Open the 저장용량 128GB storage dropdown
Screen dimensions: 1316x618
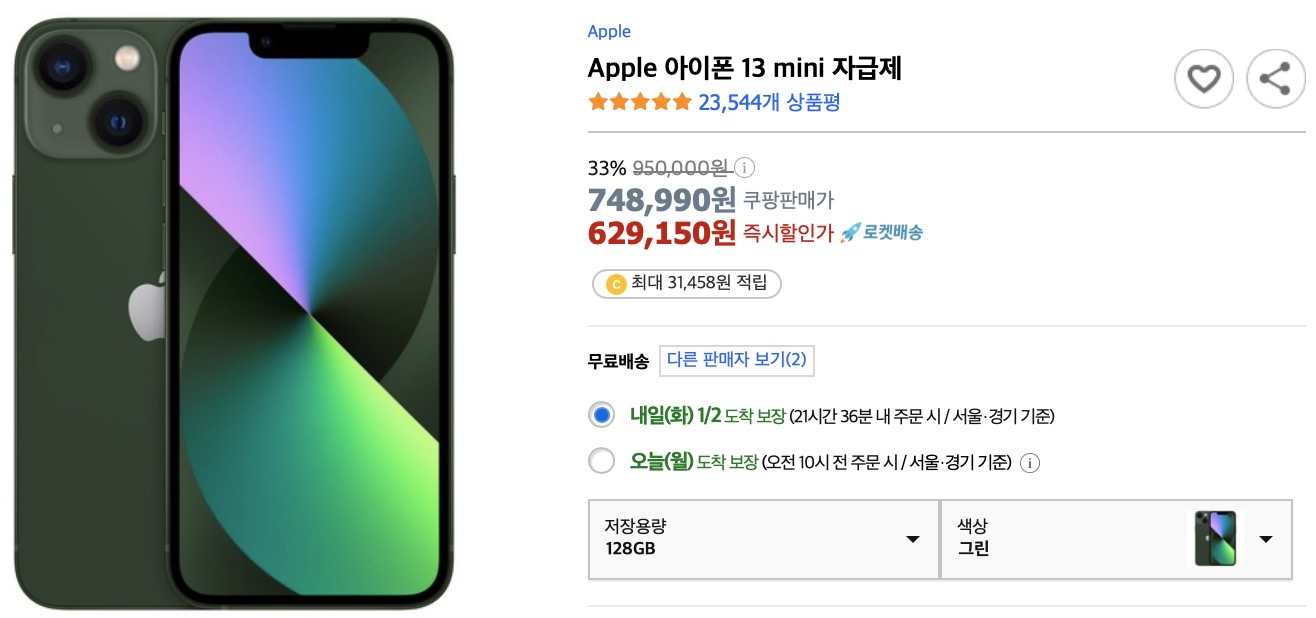[763, 539]
